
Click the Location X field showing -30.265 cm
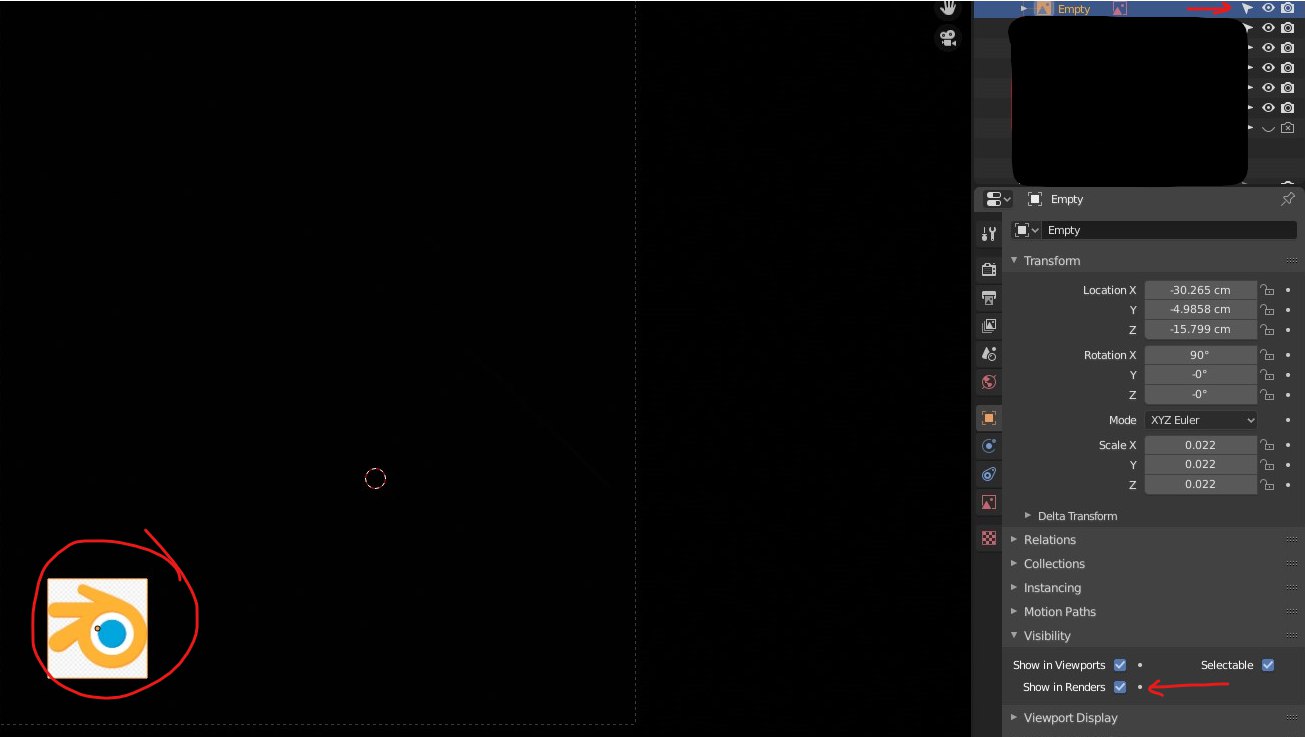pos(1201,290)
